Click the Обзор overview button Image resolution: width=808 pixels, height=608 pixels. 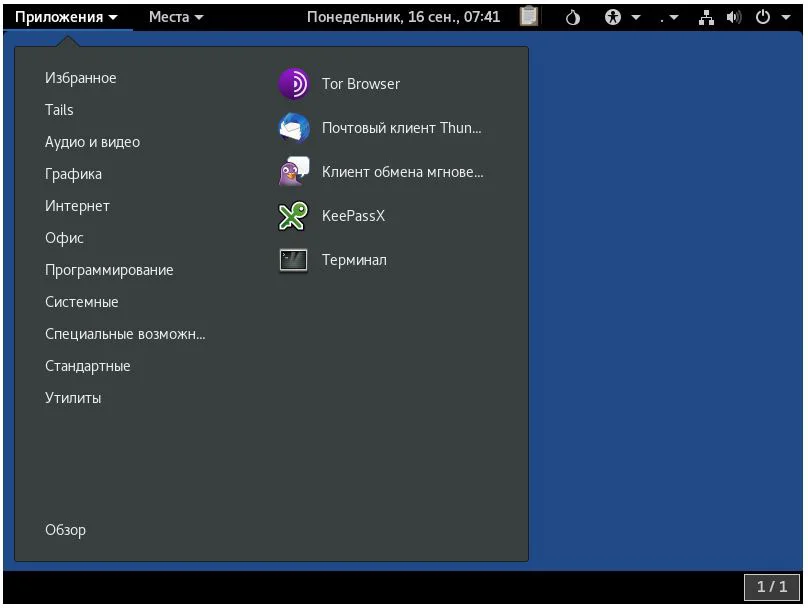pyautogui.click(x=65, y=530)
